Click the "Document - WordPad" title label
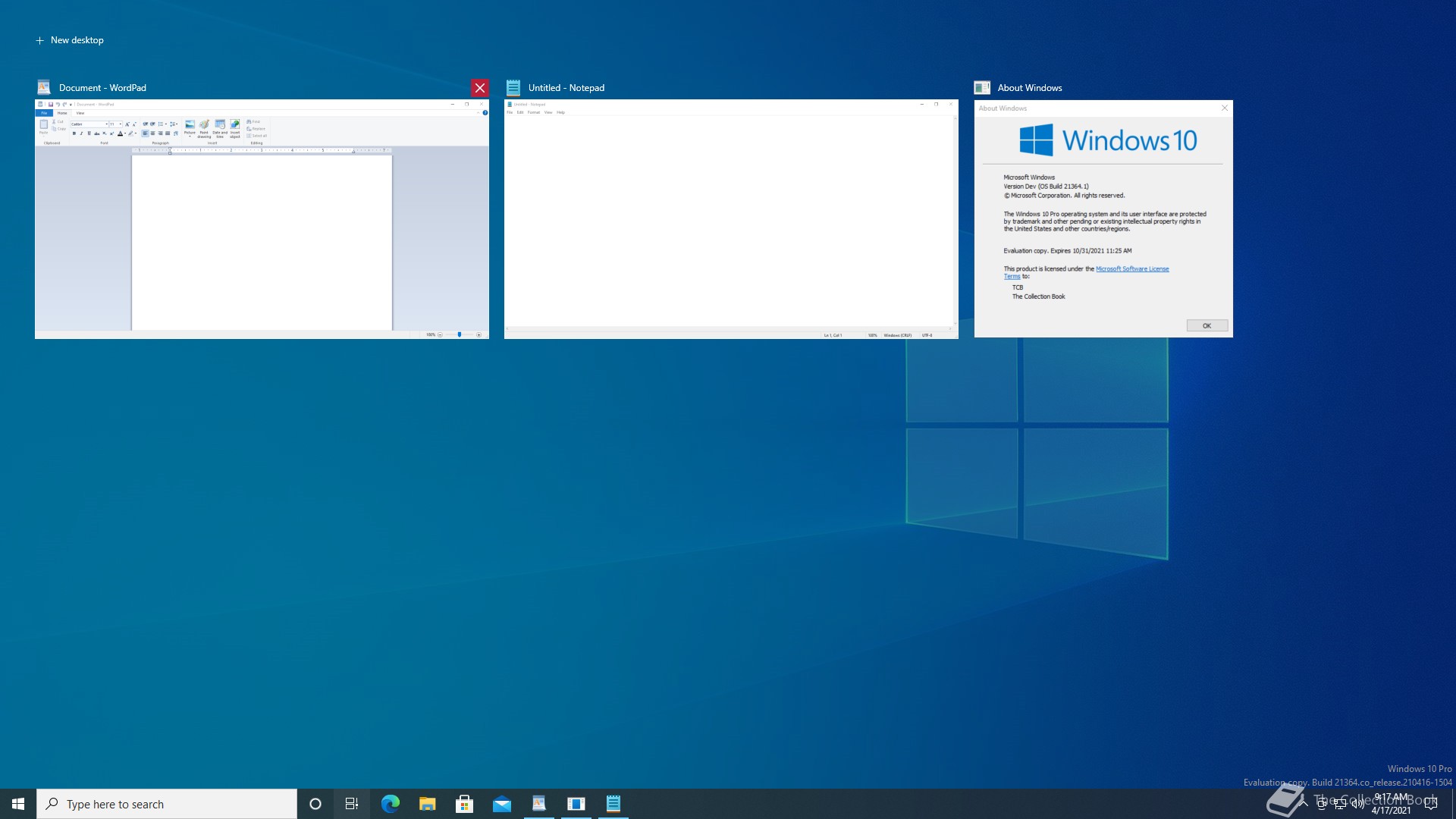Image resolution: width=1456 pixels, height=819 pixels. 102,88
